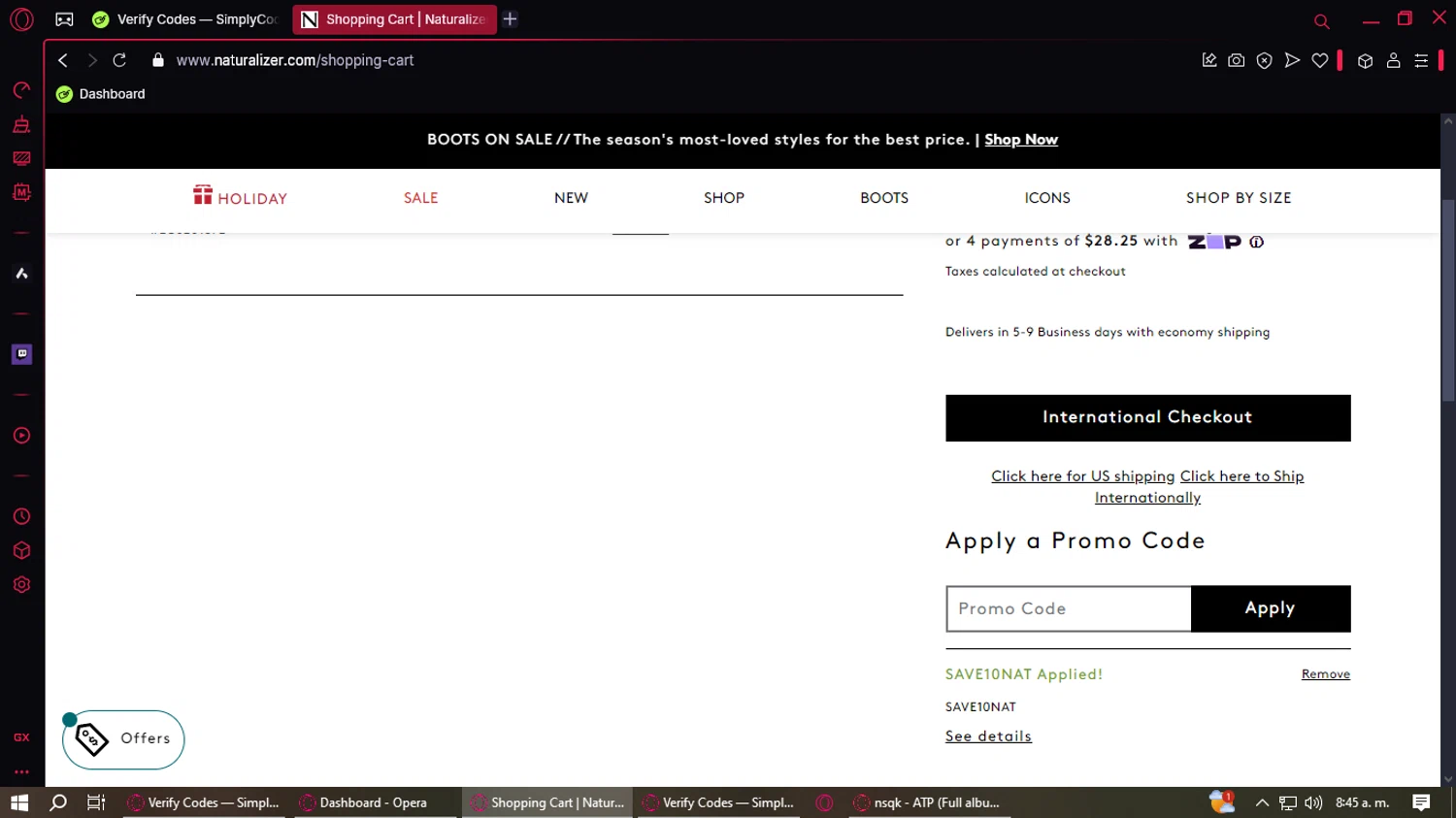Reload the current page
This screenshot has height=818, width=1456.
[119, 60]
